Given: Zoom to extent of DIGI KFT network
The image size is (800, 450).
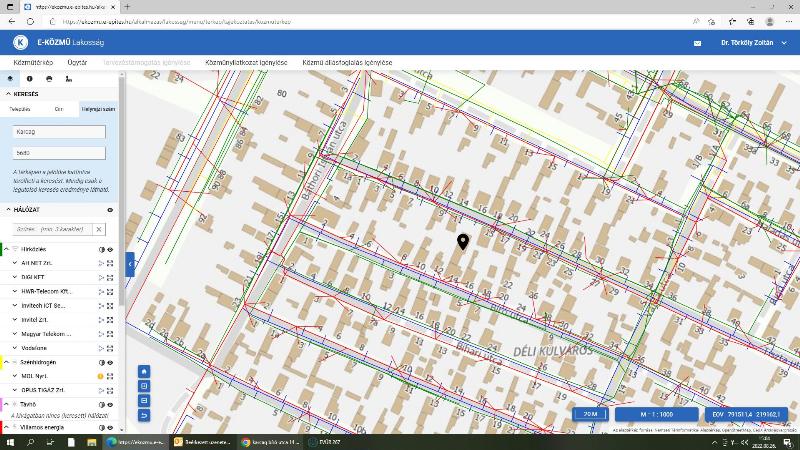Looking at the screenshot, I should tap(110, 278).
